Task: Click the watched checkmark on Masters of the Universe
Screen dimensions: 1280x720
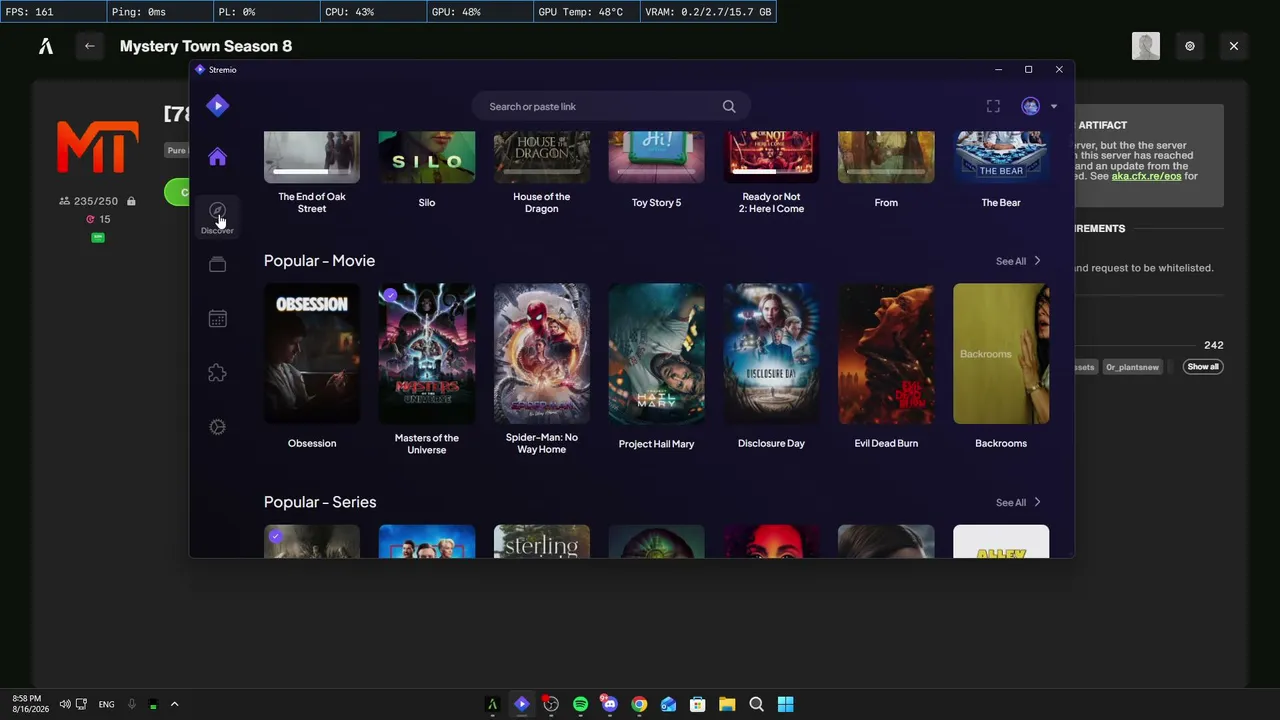Action: click(x=390, y=295)
